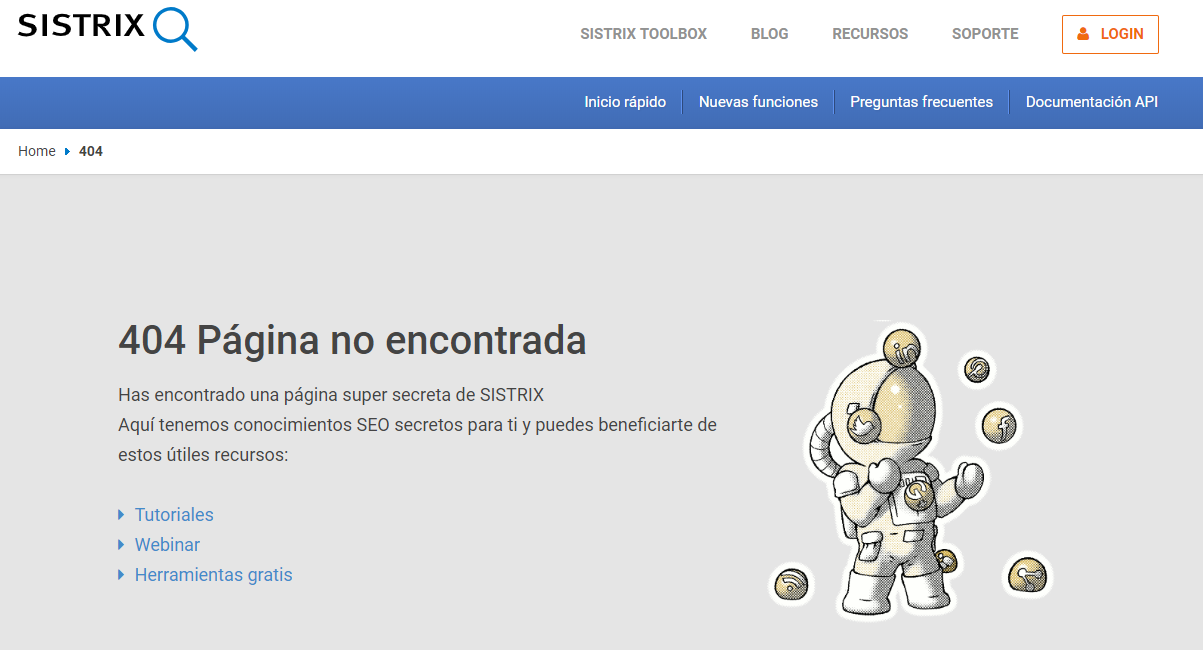The width and height of the screenshot is (1203, 650).
Task: Select SOPORTE in the top navigation
Action: (x=985, y=34)
